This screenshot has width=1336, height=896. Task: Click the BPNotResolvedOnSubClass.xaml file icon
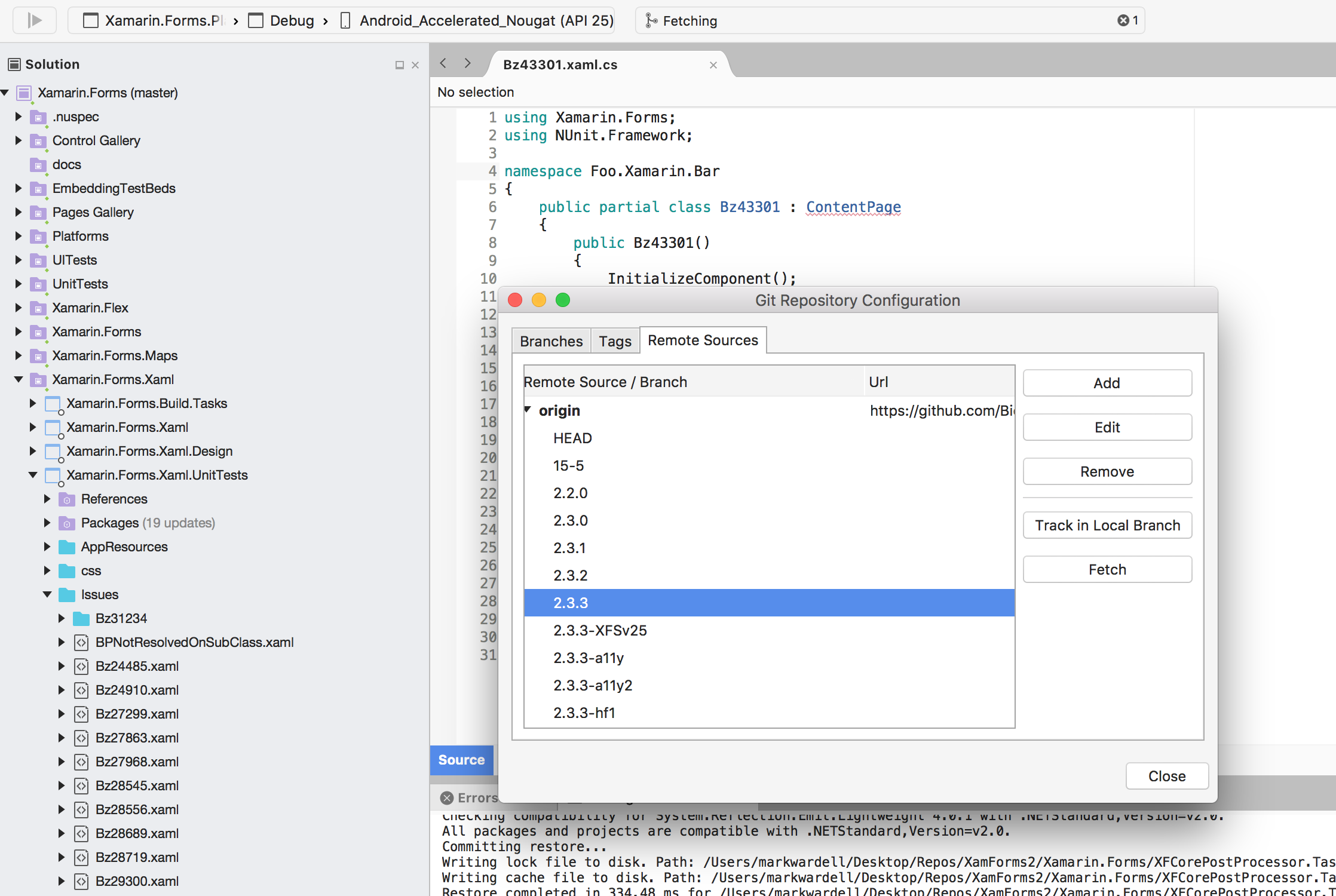[81, 643]
